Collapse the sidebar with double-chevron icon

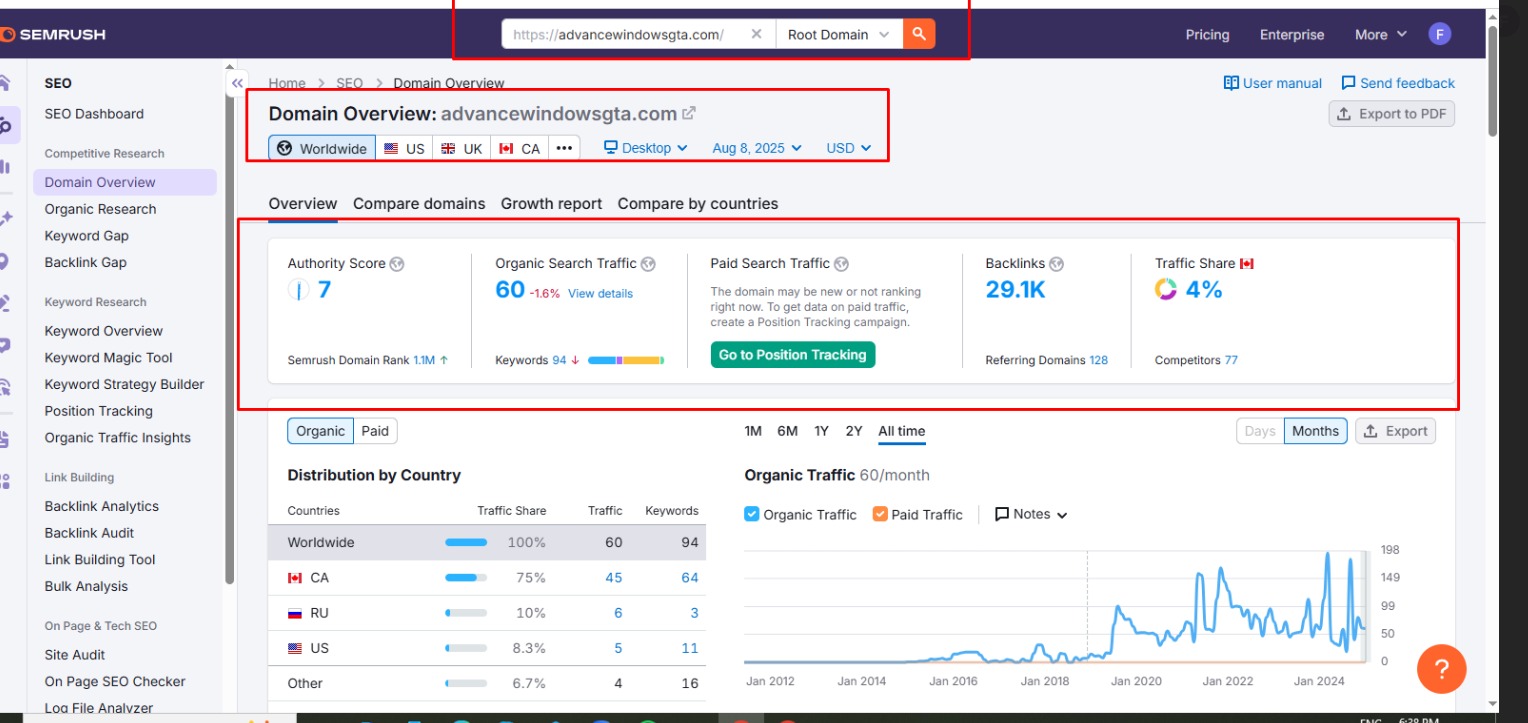point(237,83)
